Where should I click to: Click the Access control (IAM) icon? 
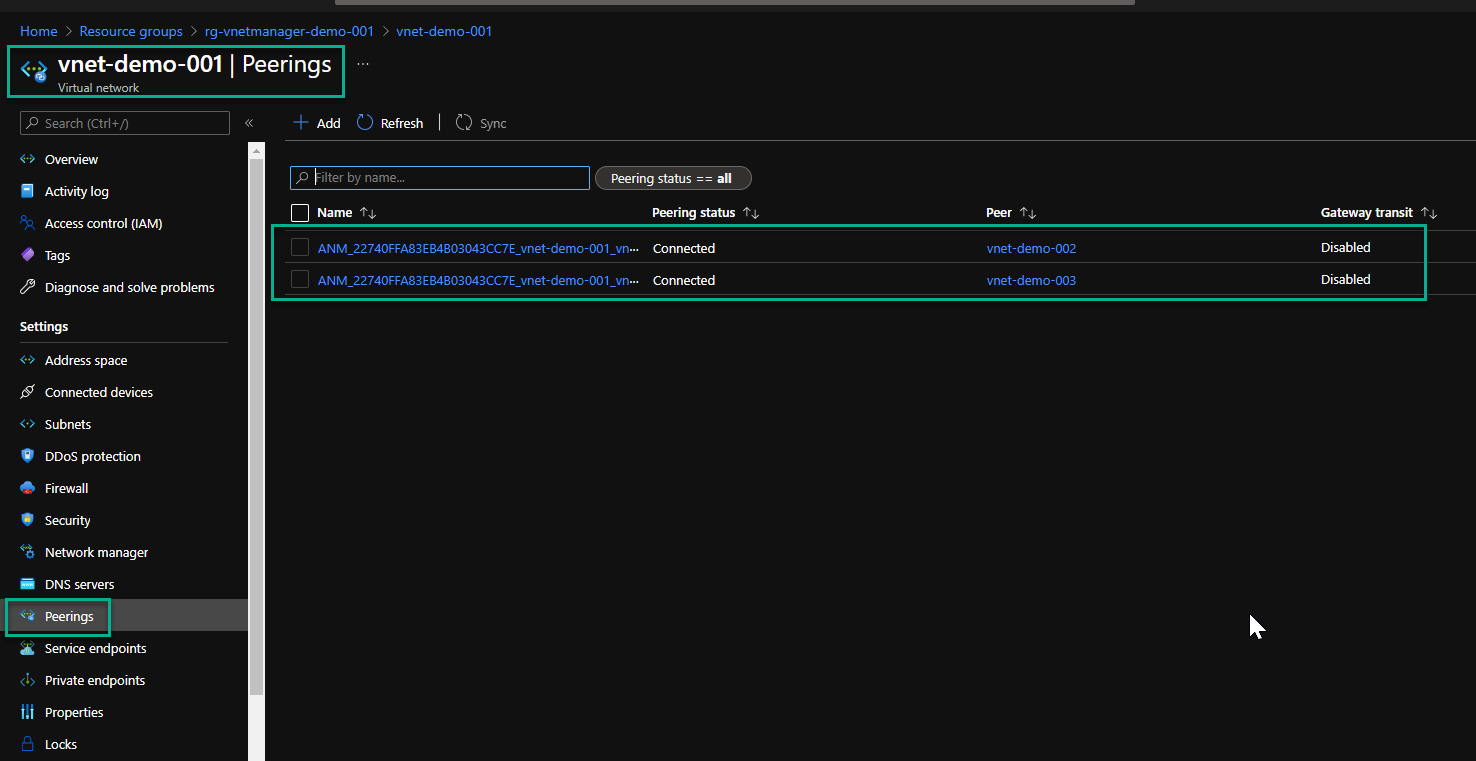point(28,223)
